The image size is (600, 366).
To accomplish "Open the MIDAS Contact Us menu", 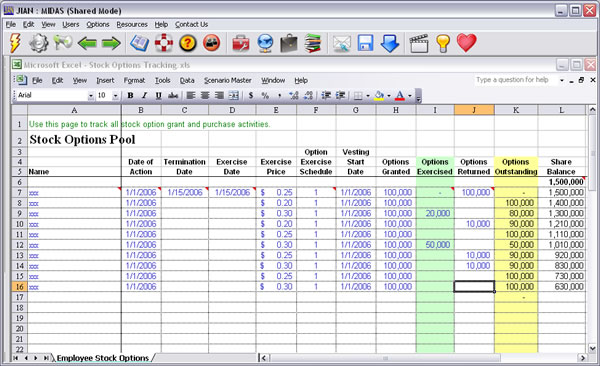I will point(191,25).
